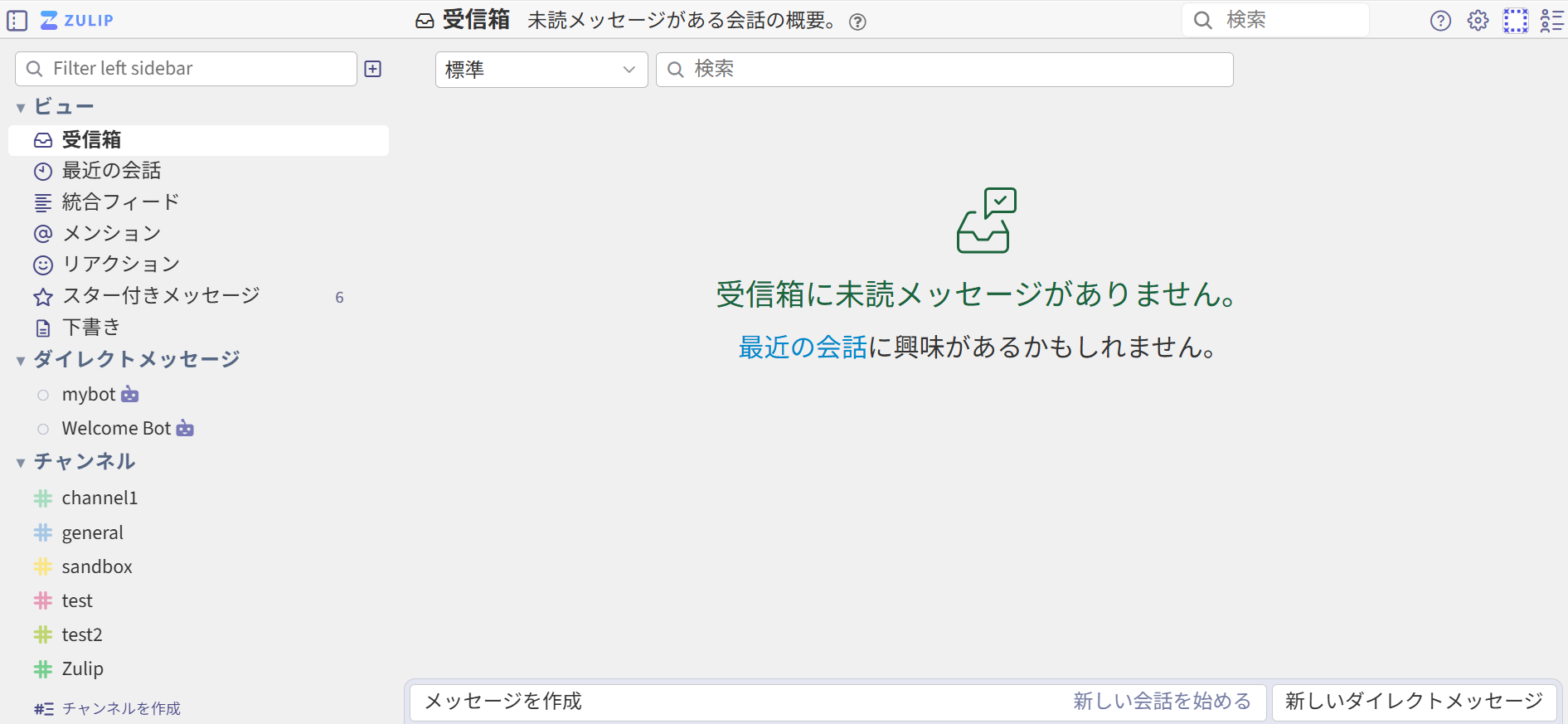Click the チャンネルを作成 list icon
1568x724 pixels.
pos(44,709)
